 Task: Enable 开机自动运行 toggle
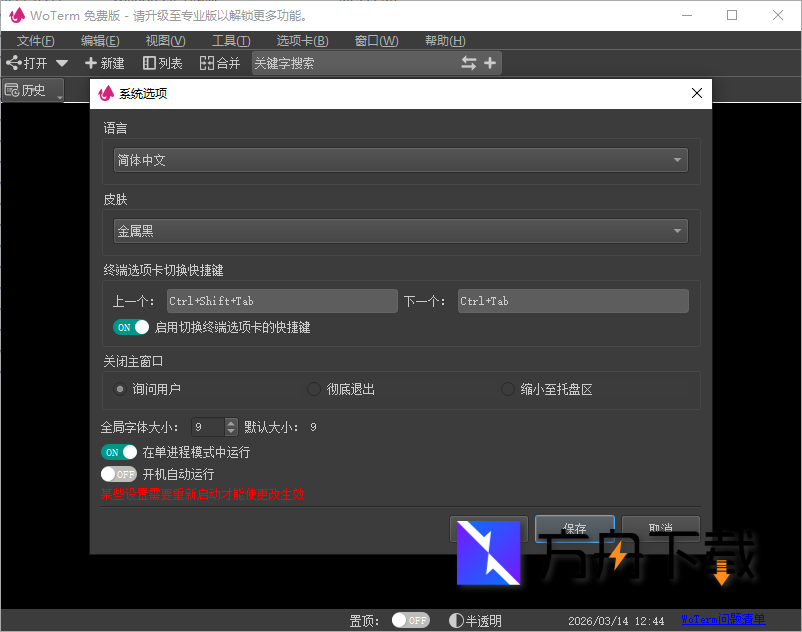tap(119, 473)
